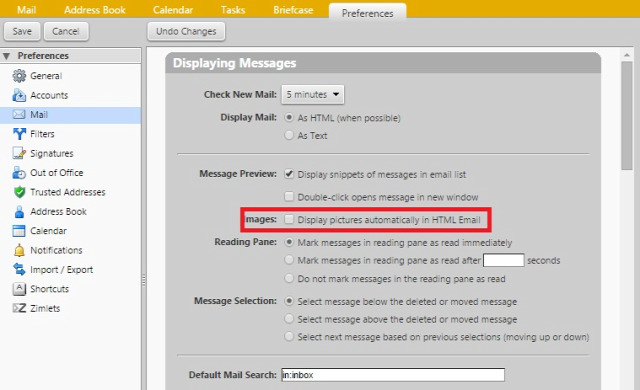The width and height of the screenshot is (640, 390).
Task: Click the vertical scrollbar thumb
Action: 627,116
